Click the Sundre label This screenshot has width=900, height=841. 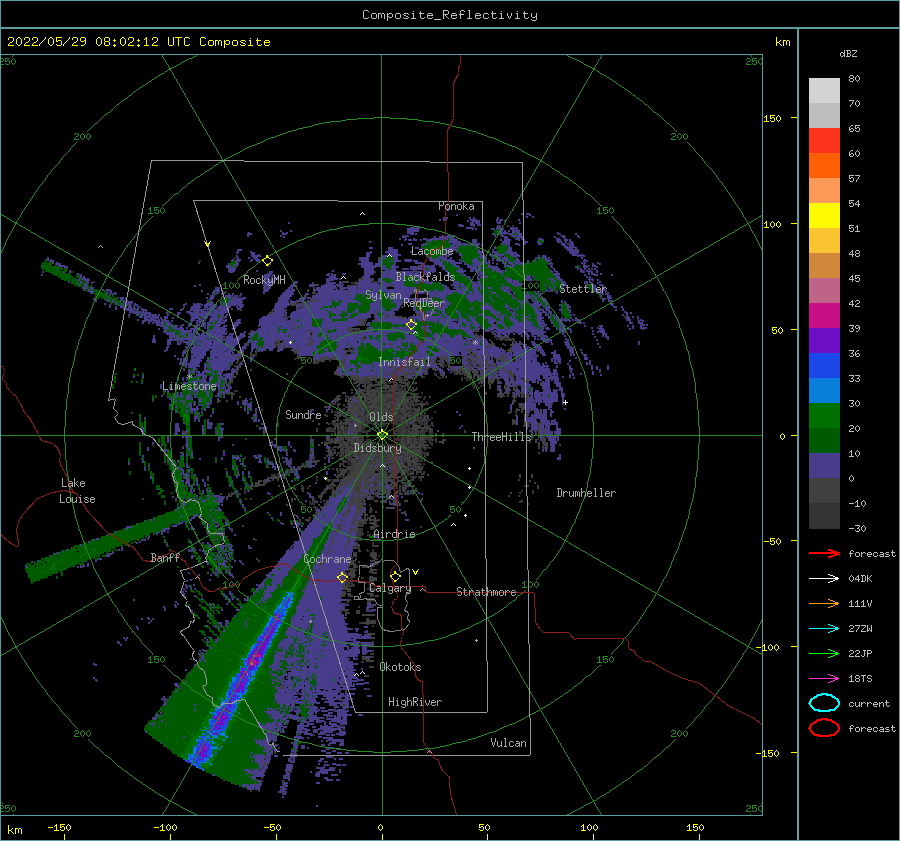(x=303, y=414)
